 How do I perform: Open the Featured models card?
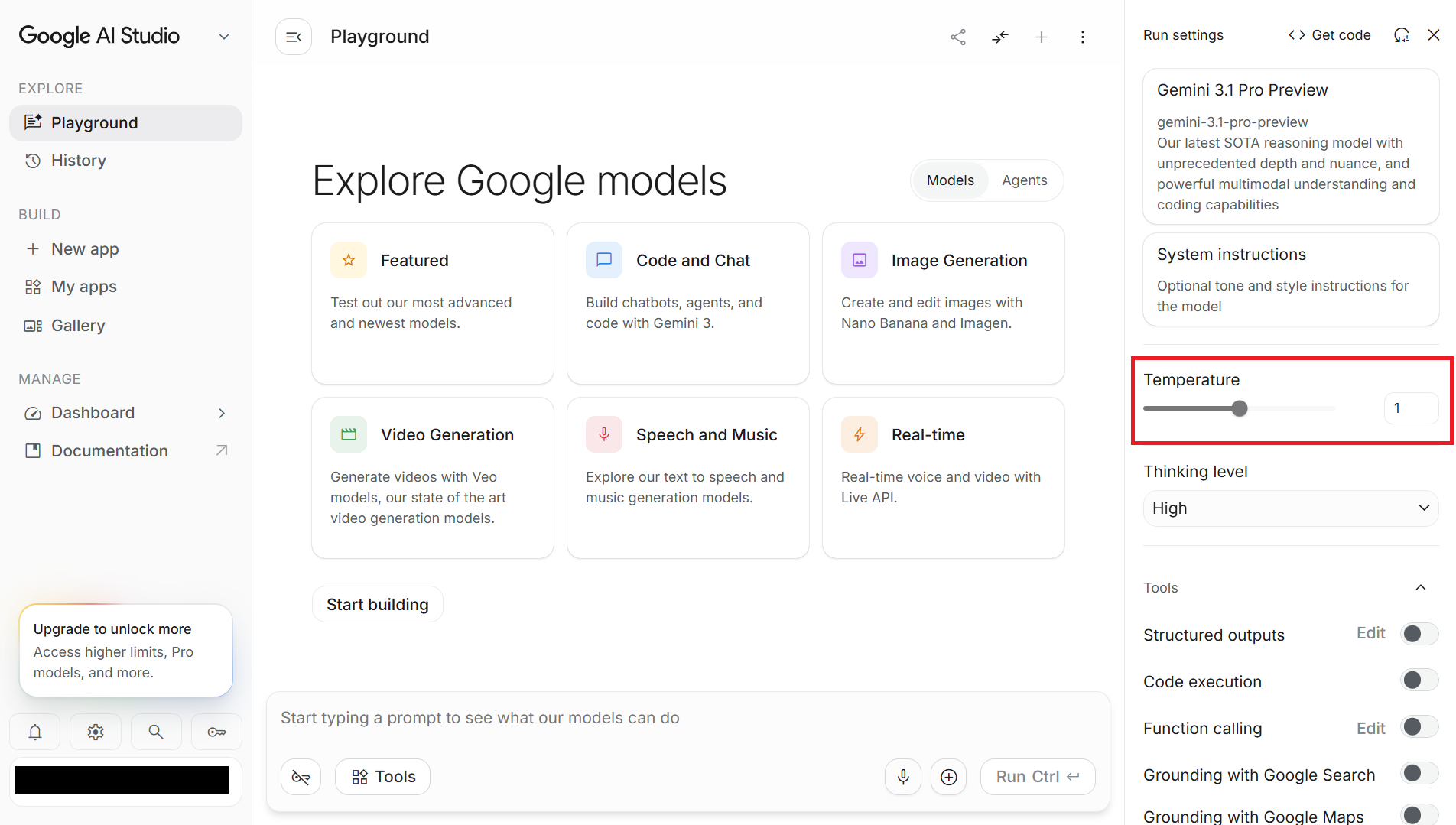pos(433,304)
